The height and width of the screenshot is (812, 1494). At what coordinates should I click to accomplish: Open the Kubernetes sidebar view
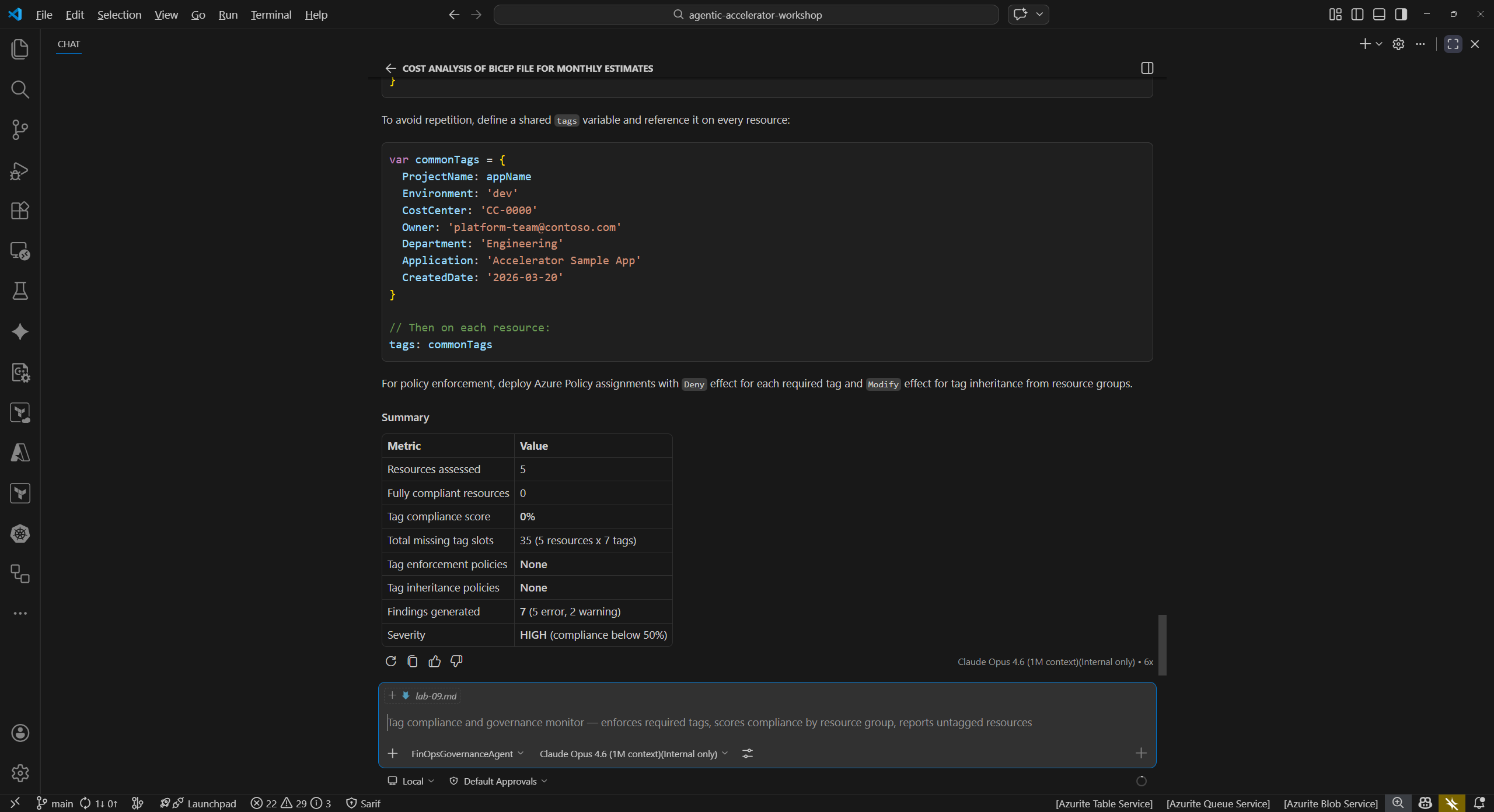point(20,533)
